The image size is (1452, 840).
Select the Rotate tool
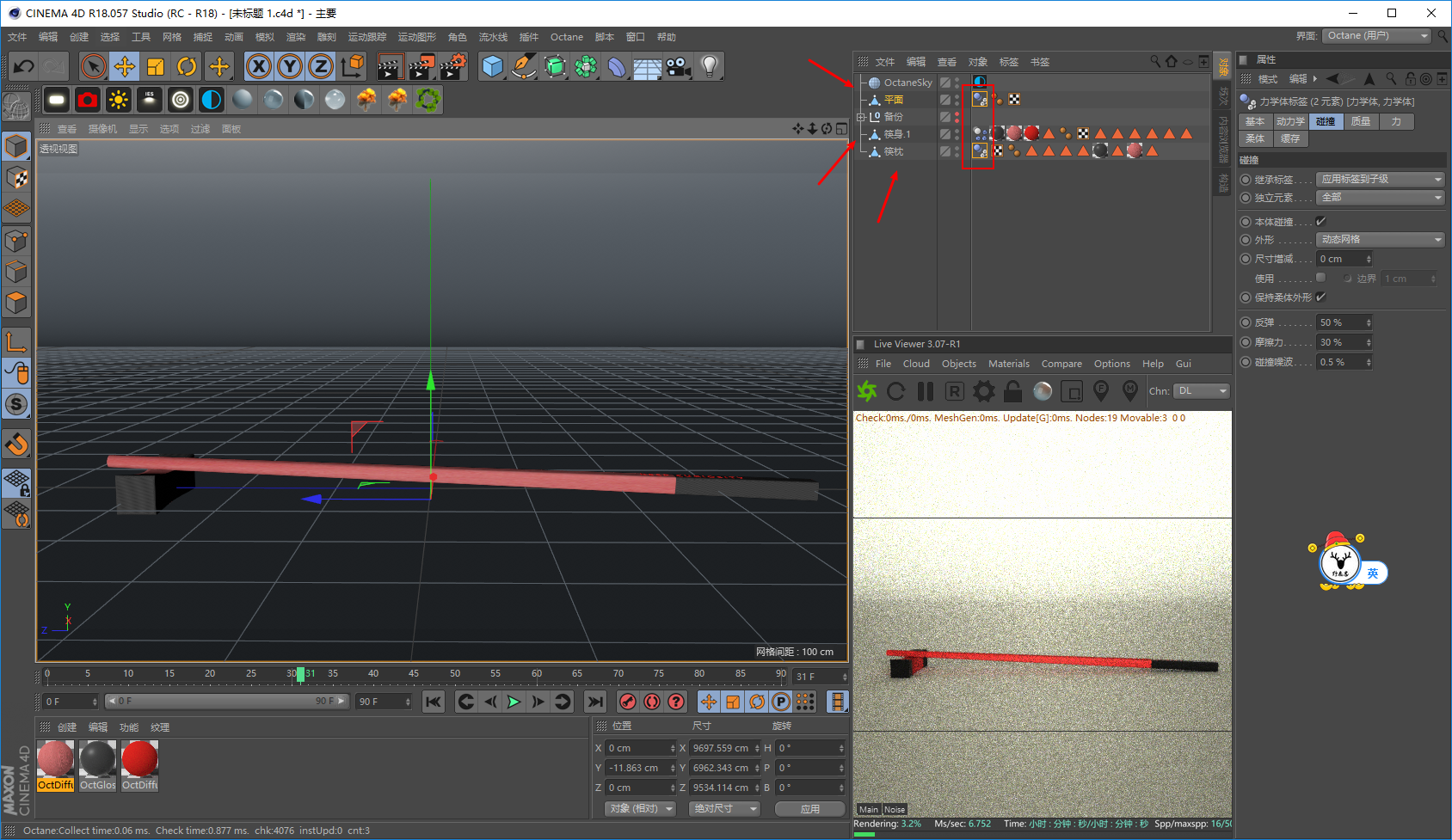point(187,66)
